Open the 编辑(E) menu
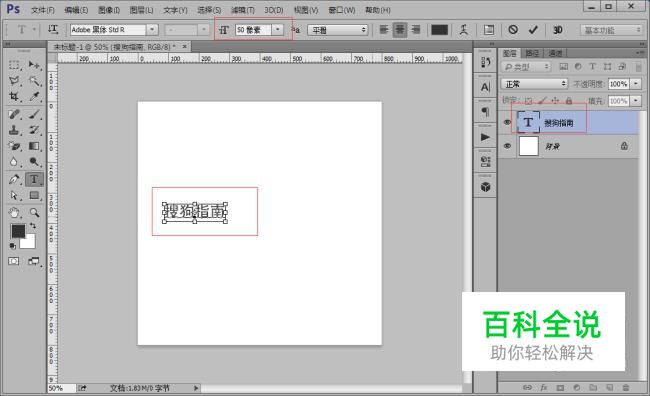This screenshot has height=396, width=650. pos(76,10)
